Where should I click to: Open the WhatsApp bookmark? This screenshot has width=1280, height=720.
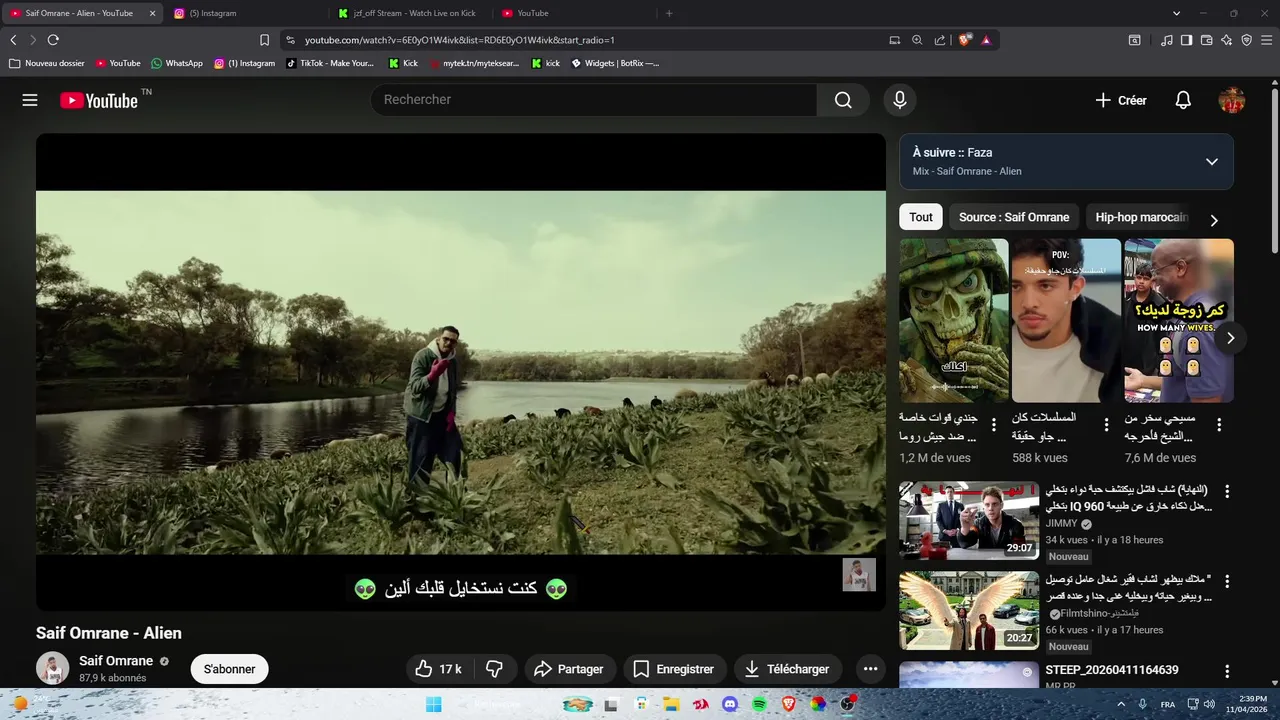177,63
